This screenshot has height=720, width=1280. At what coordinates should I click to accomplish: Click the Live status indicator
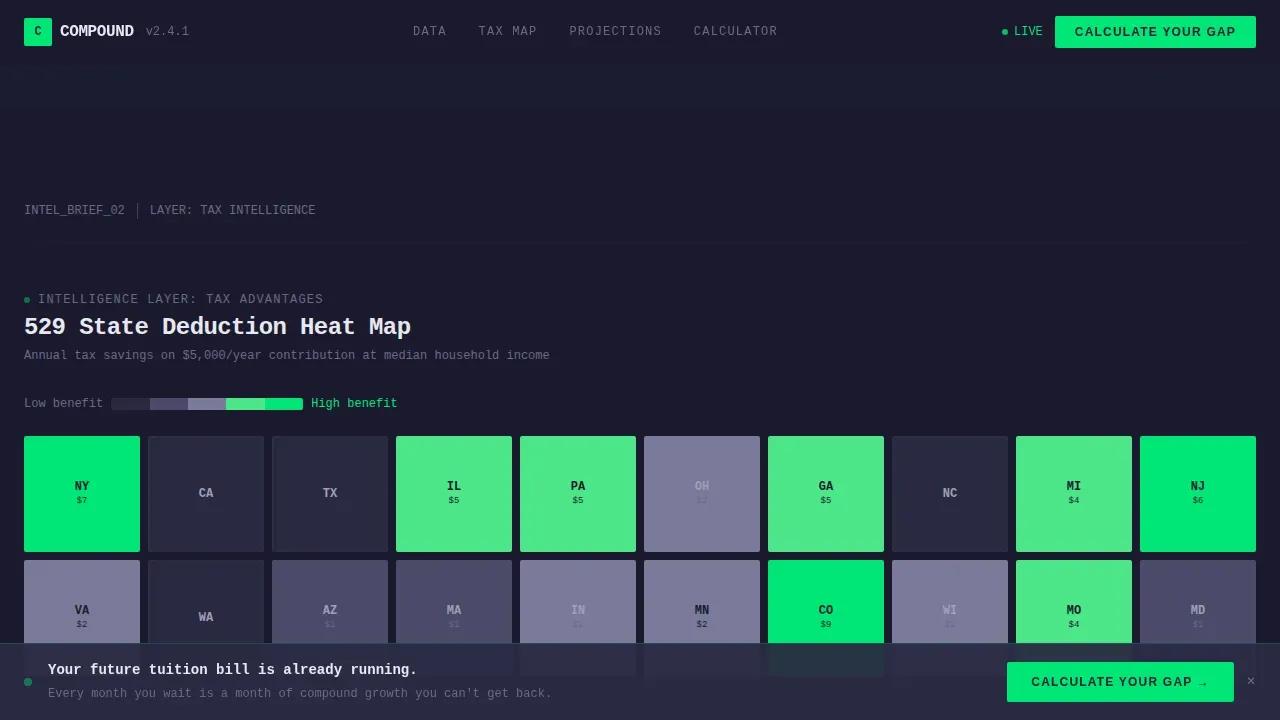[1022, 32]
